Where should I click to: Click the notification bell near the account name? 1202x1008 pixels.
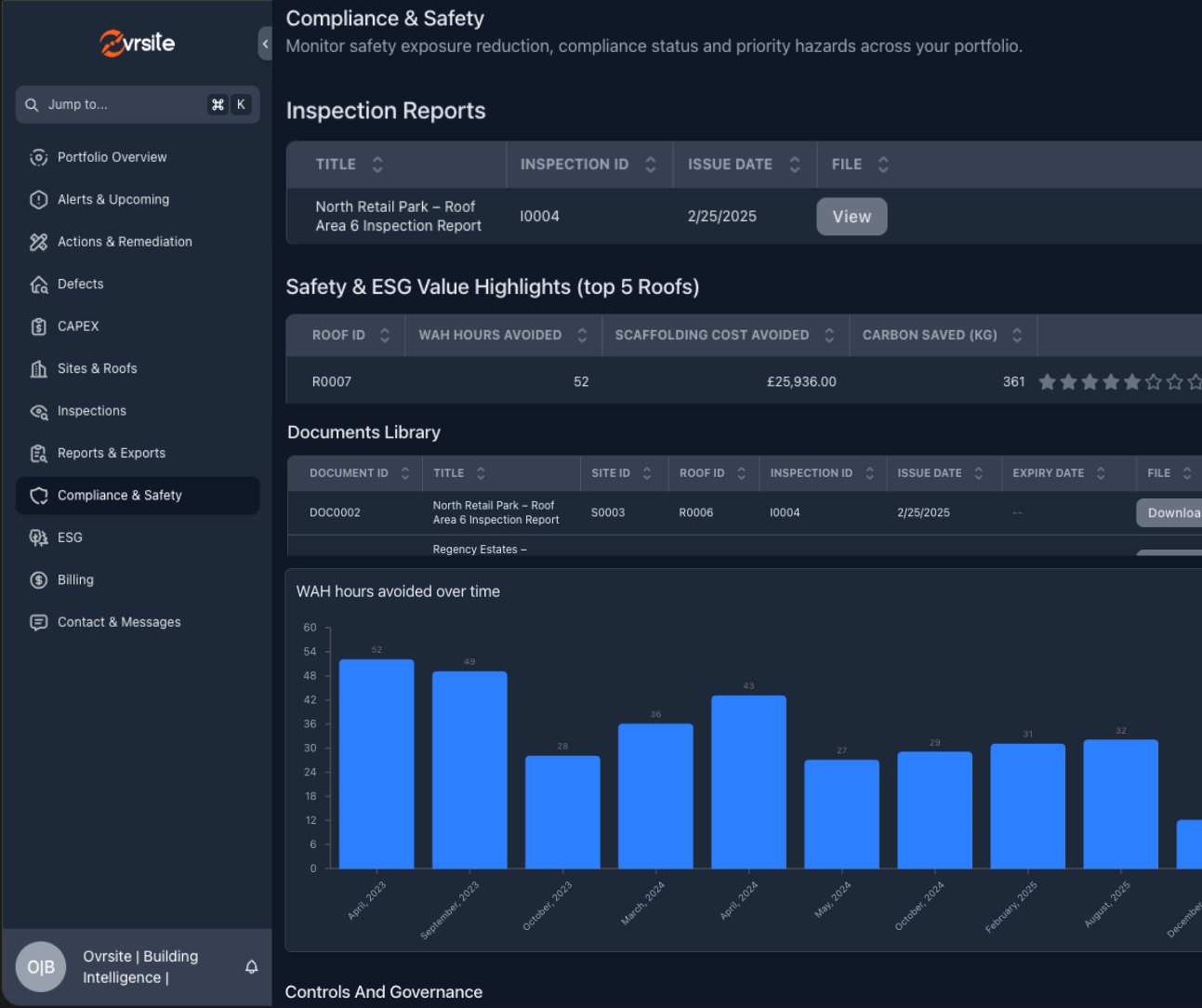tap(251, 967)
